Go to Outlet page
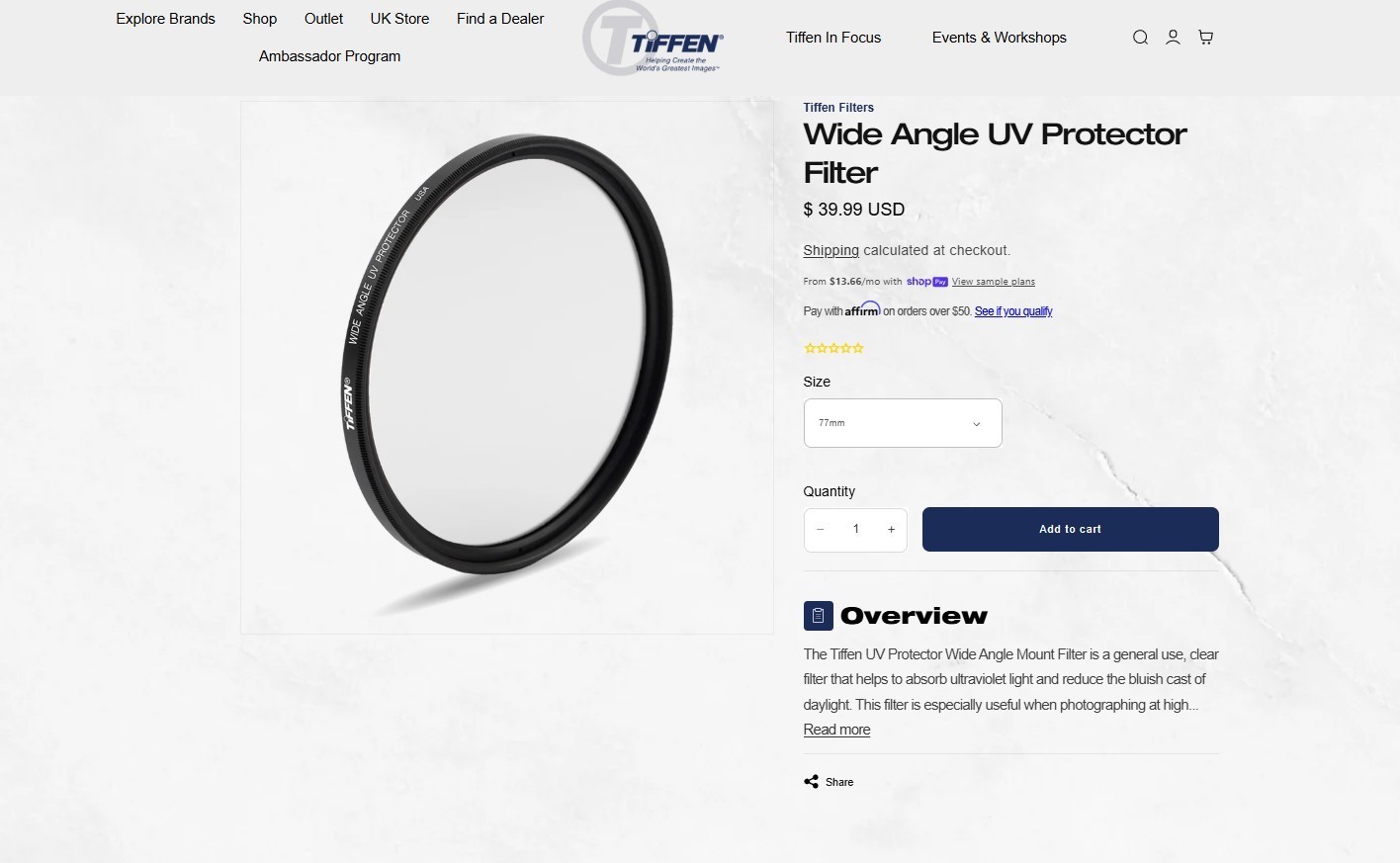The height and width of the screenshot is (863, 1400). (323, 19)
